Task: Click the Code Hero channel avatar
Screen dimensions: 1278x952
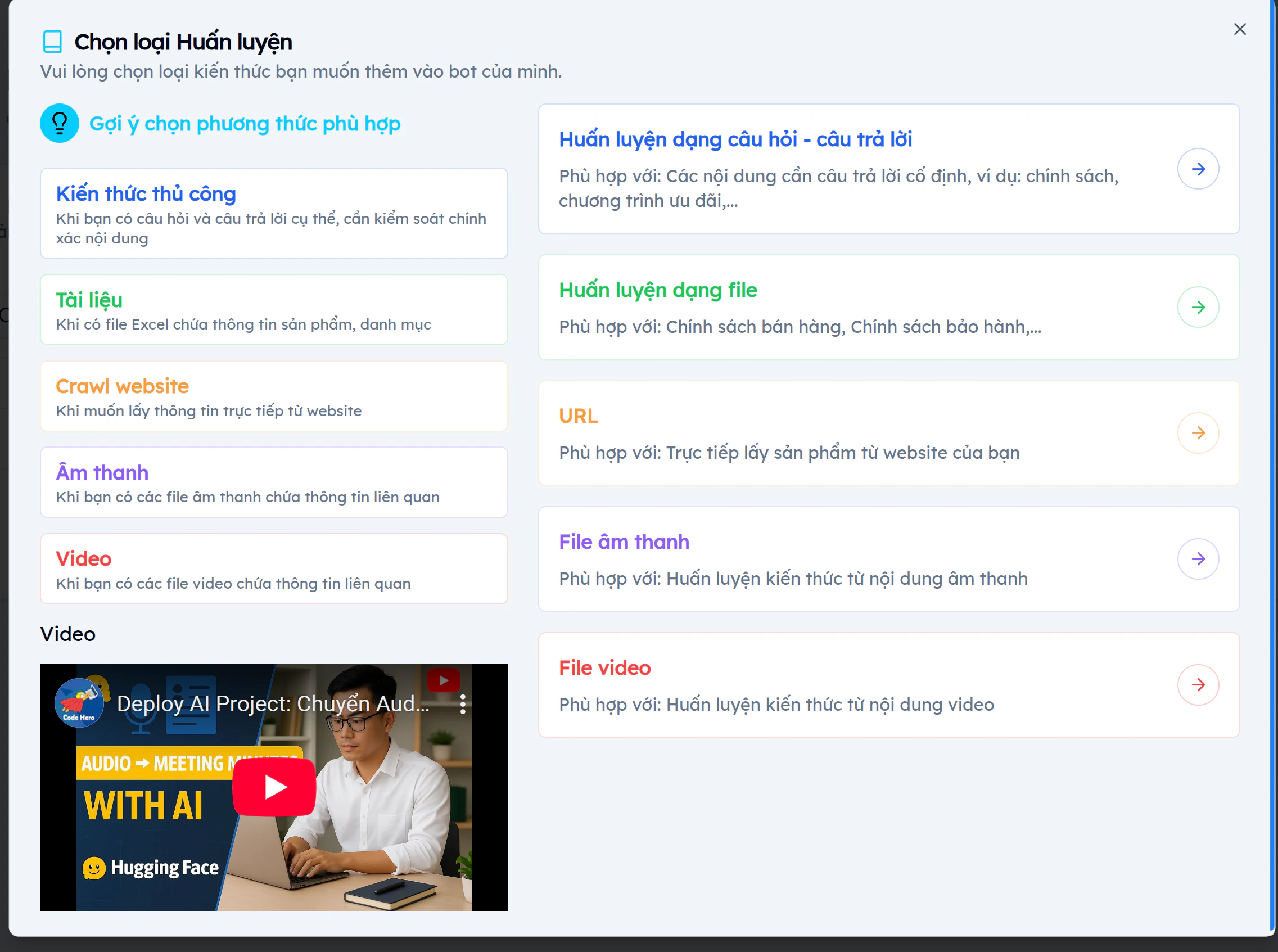Action: [x=79, y=702]
